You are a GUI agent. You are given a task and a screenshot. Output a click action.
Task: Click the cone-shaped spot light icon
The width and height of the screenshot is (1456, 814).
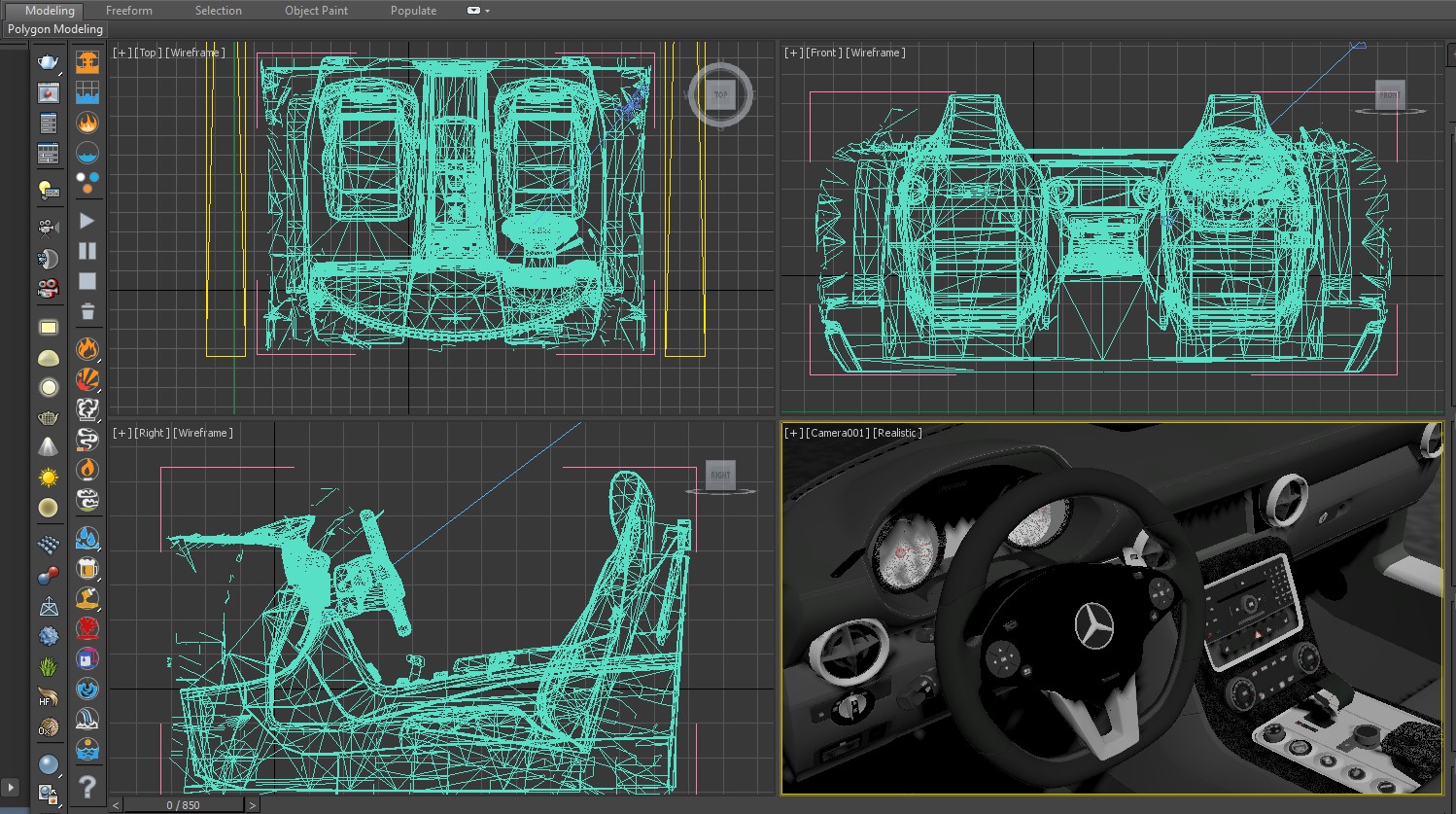coord(49,447)
